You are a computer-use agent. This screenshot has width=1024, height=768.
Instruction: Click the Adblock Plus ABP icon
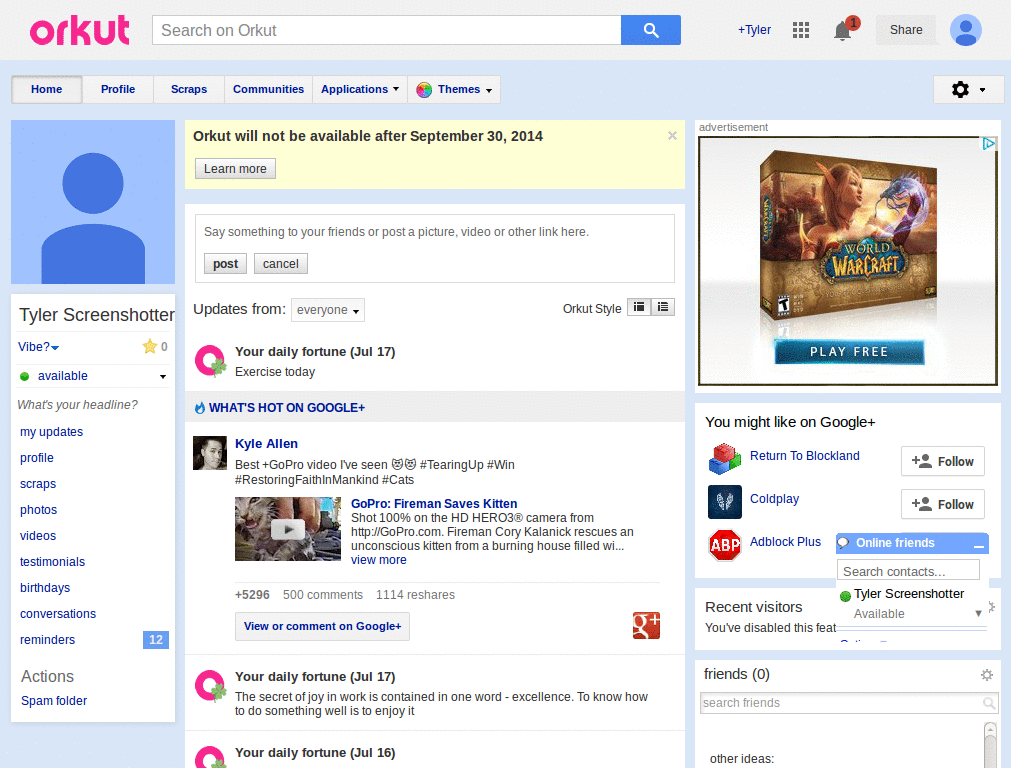point(724,545)
